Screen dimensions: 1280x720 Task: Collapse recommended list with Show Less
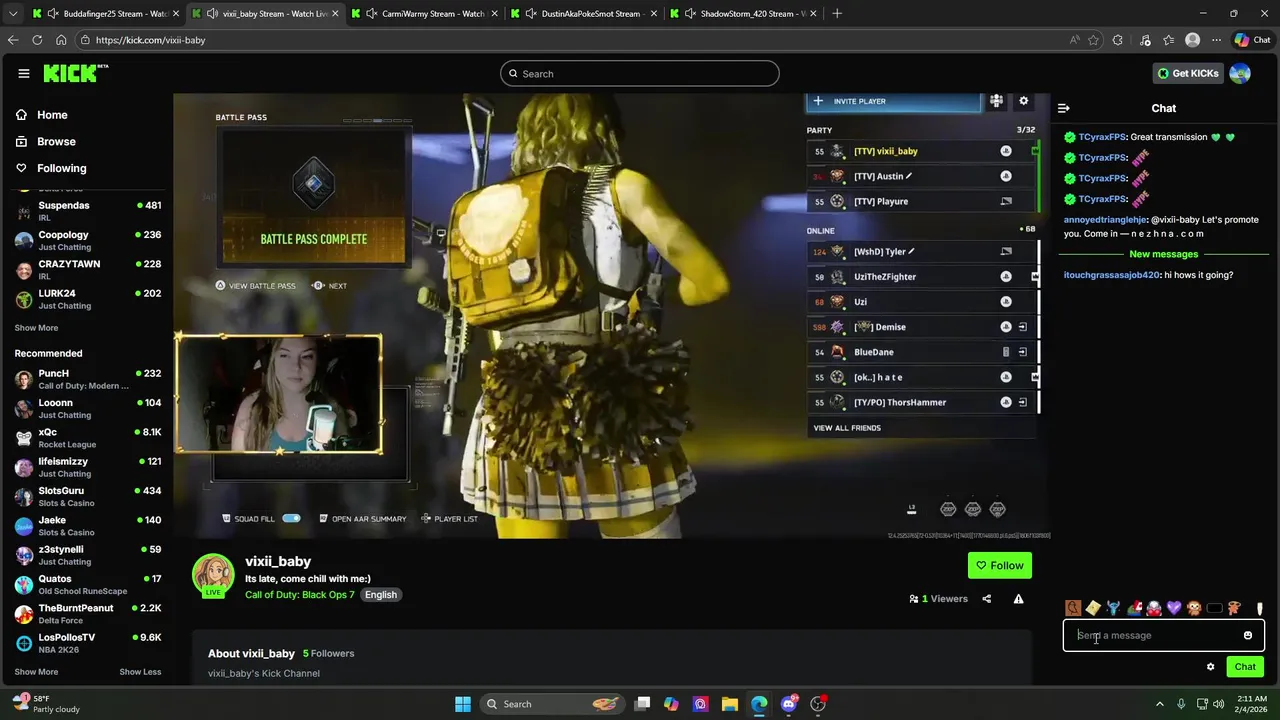click(x=140, y=672)
